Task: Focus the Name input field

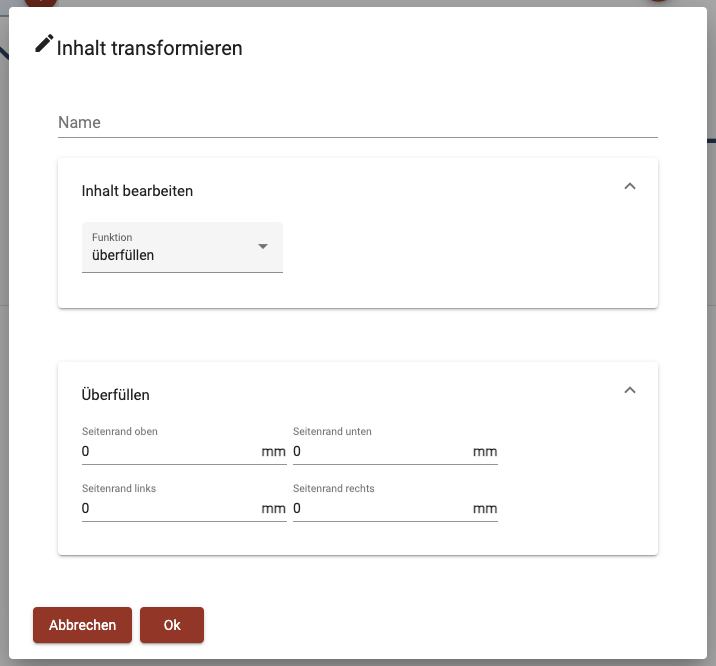Action: 358,122
